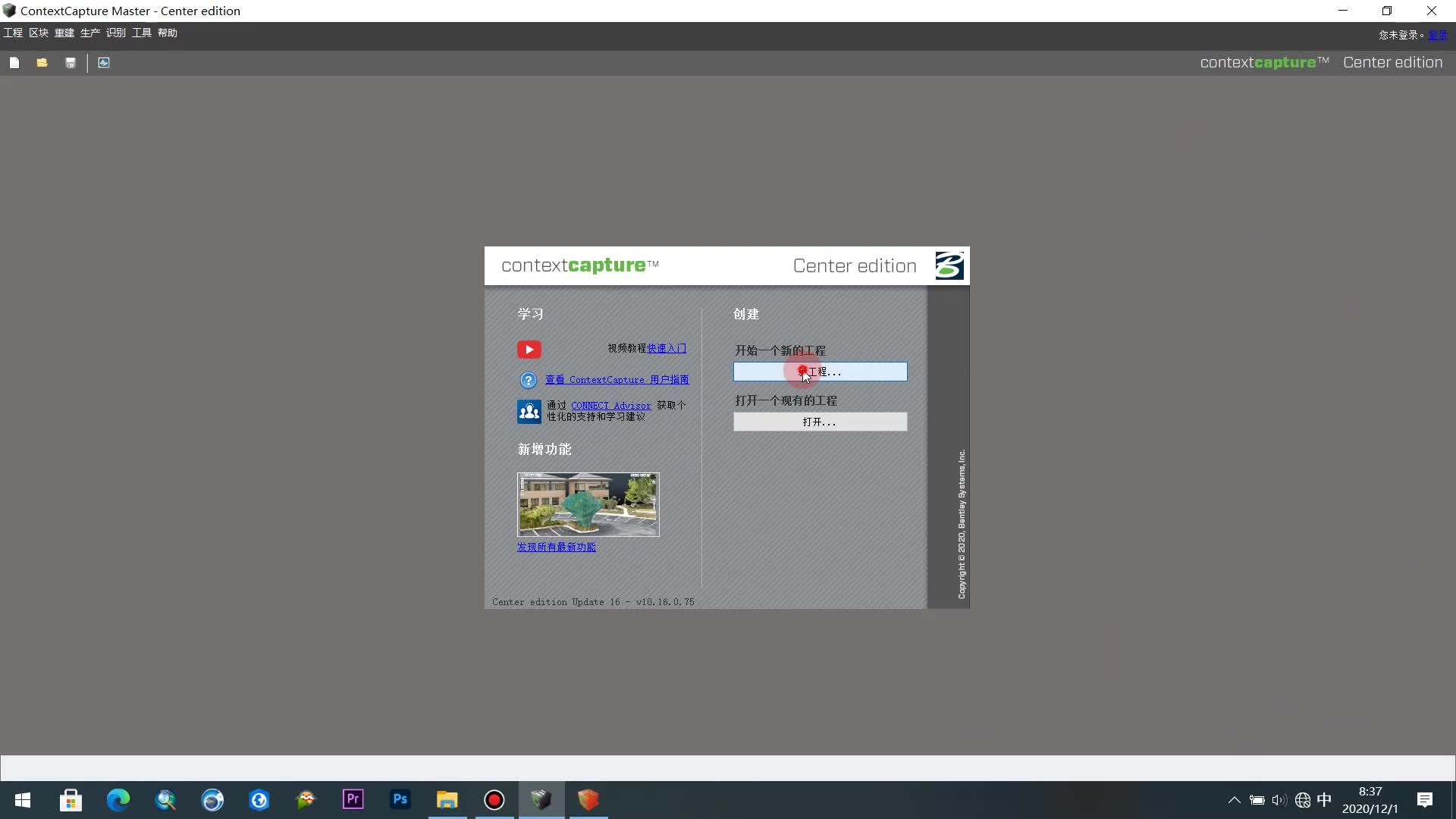Expand the system tray hidden icons arrow
This screenshot has height=819, width=1456.
point(1234,800)
